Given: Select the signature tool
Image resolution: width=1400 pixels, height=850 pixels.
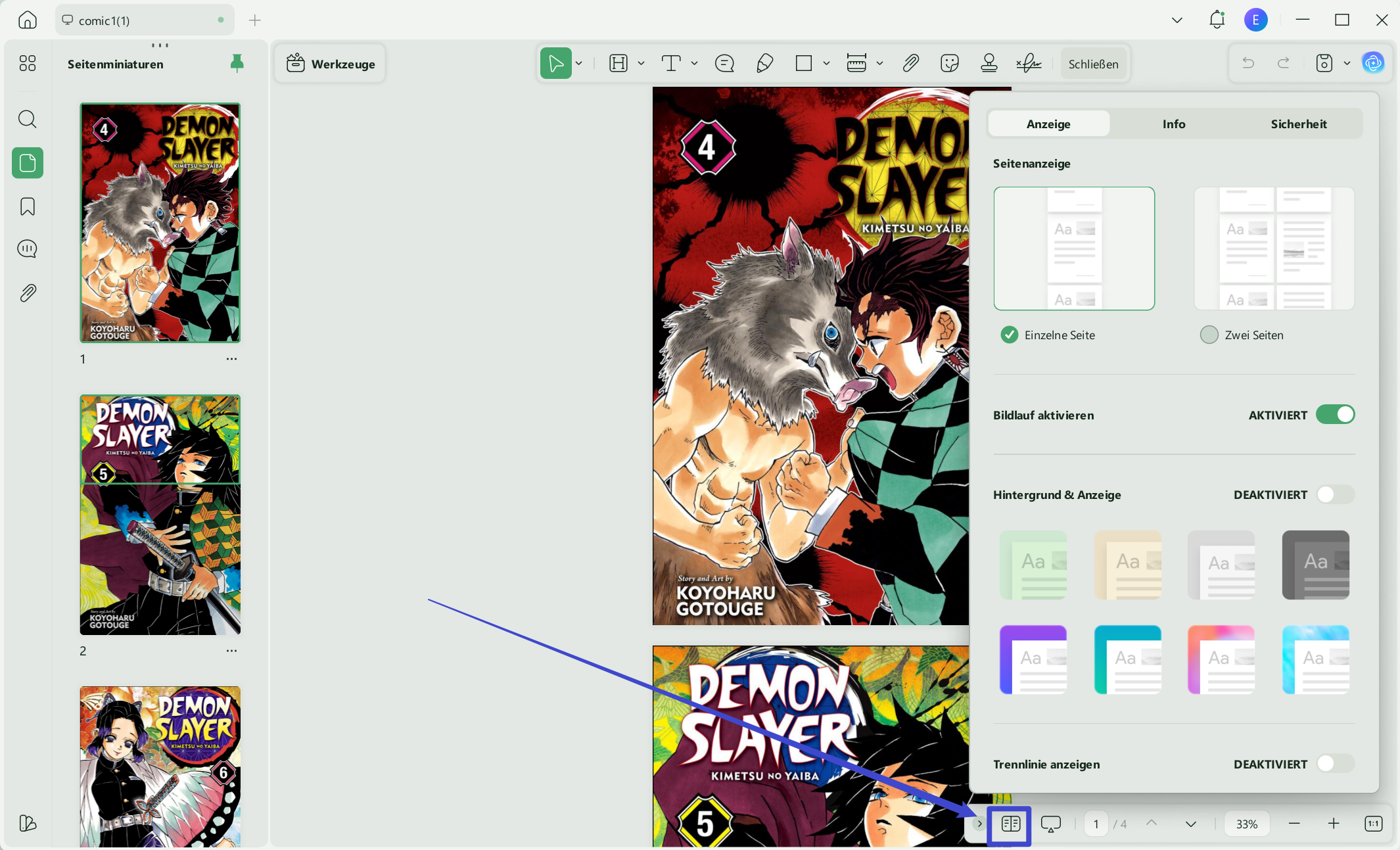Looking at the screenshot, I should pyautogui.click(x=1029, y=63).
